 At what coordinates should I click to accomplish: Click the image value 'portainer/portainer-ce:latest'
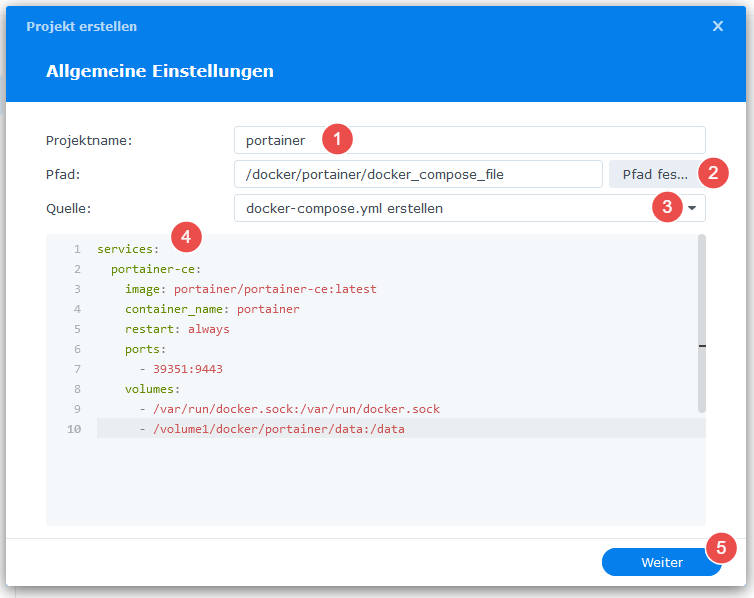(275, 289)
